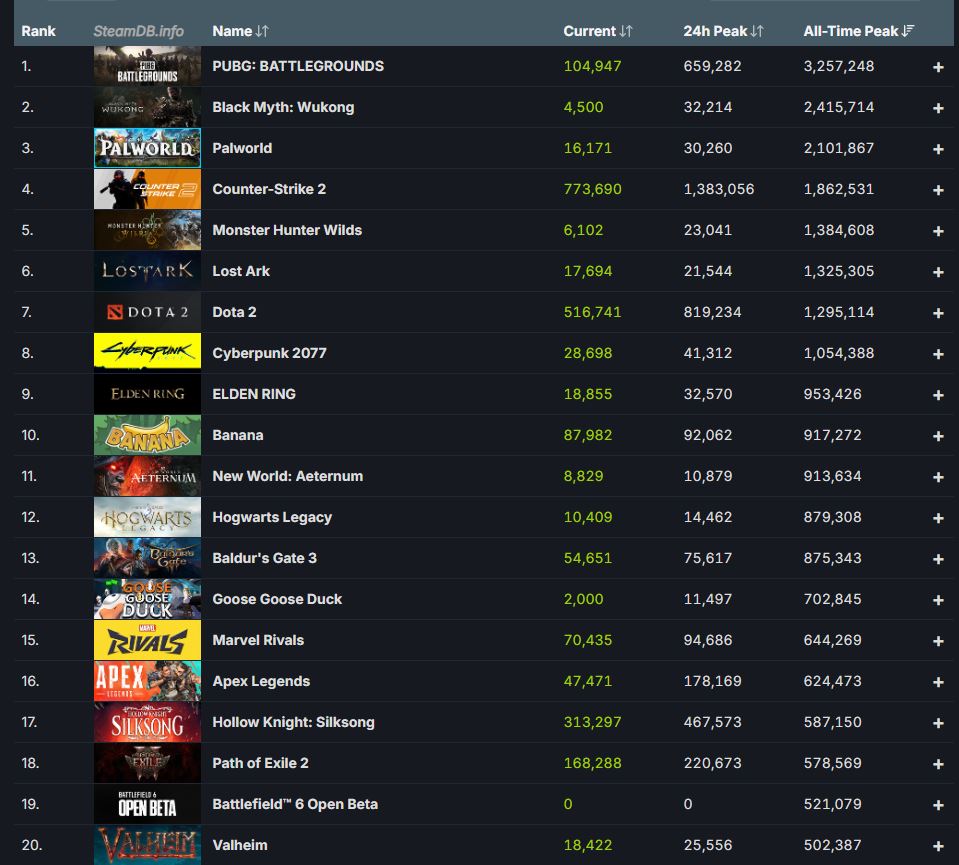Click the plus icon in Counter-Strike 2 row
This screenshot has height=865, width=959.
tap(938, 190)
